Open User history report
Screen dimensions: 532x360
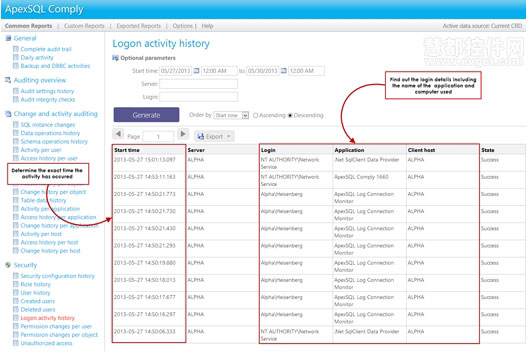pyautogui.click(x=35, y=293)
